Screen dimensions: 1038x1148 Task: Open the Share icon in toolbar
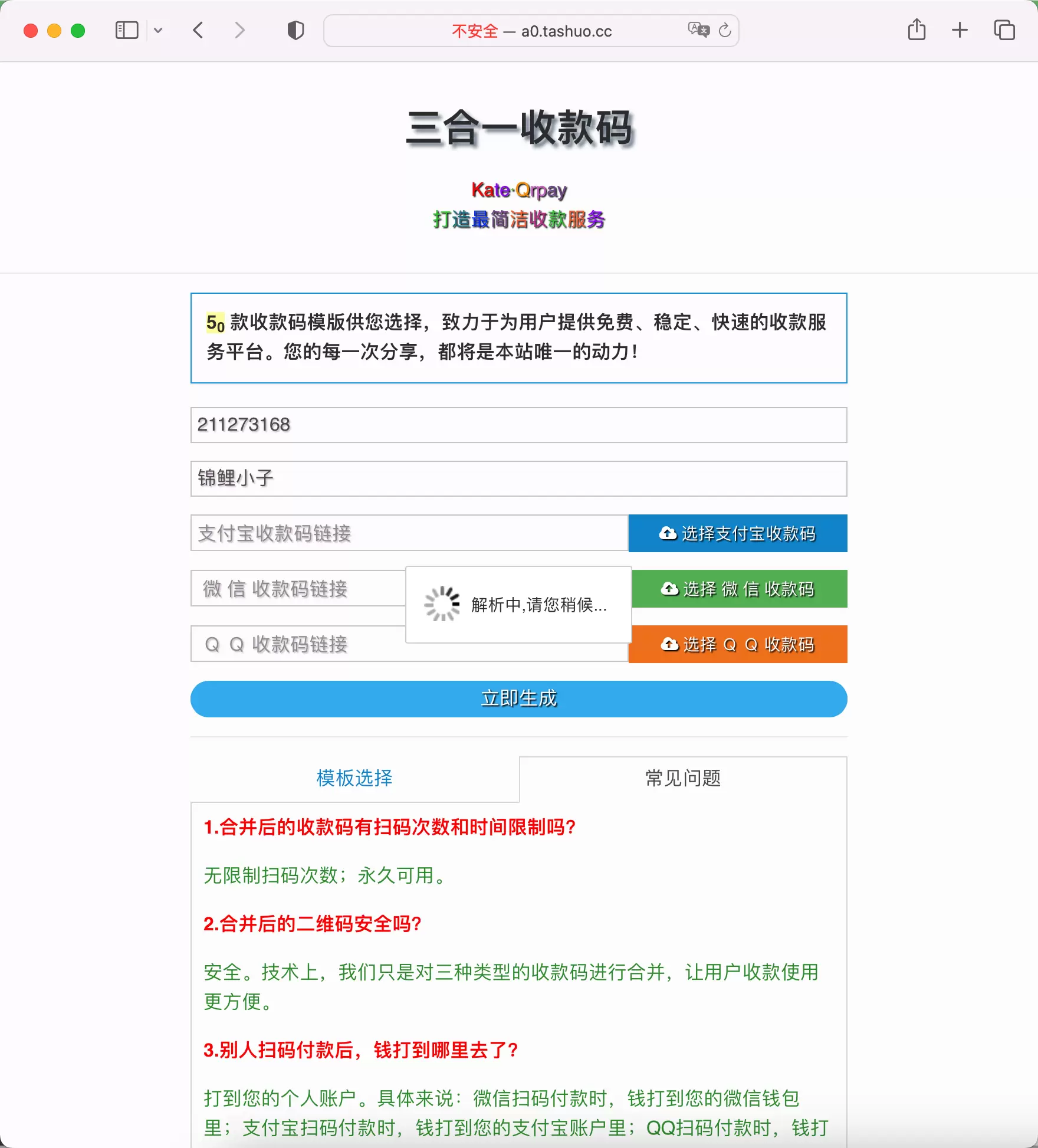pyautogui.click(x=917, y=29)
